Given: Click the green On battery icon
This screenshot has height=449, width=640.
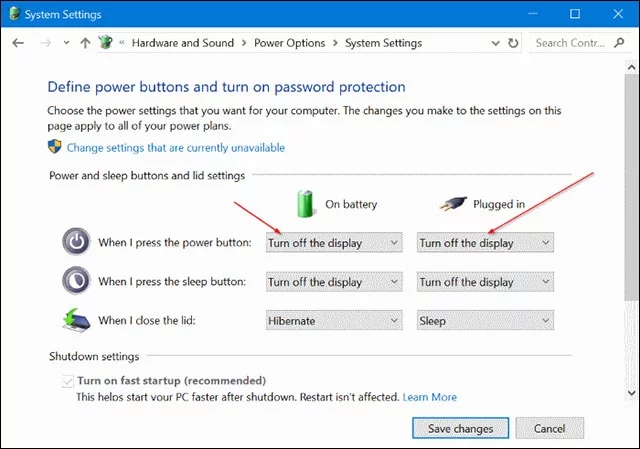Looking at the screenshot, I should click(306, 202).
